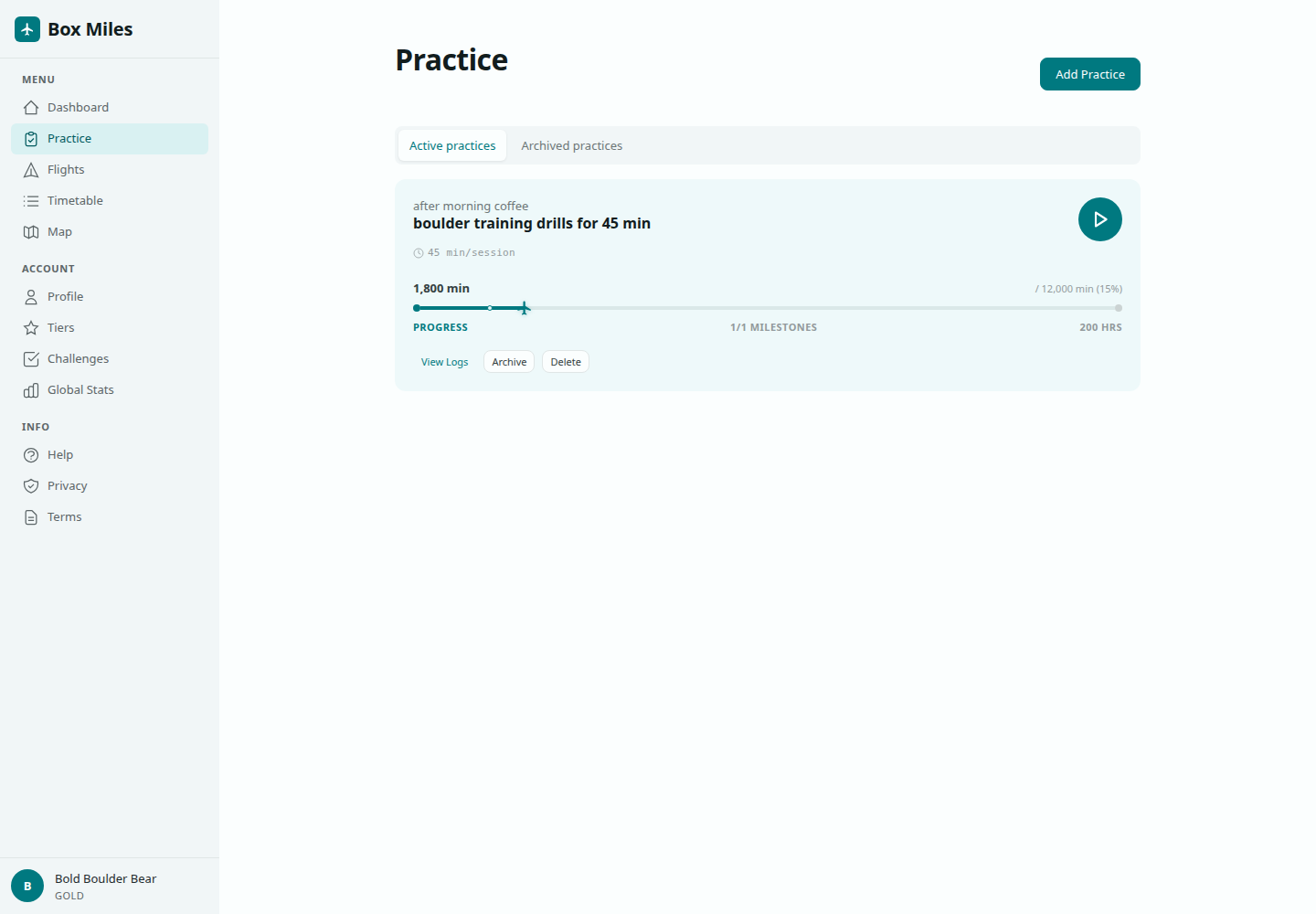Click the end dot of progress bar
The width and height of the screenshot is (1316, 914).
(1119, 308)
